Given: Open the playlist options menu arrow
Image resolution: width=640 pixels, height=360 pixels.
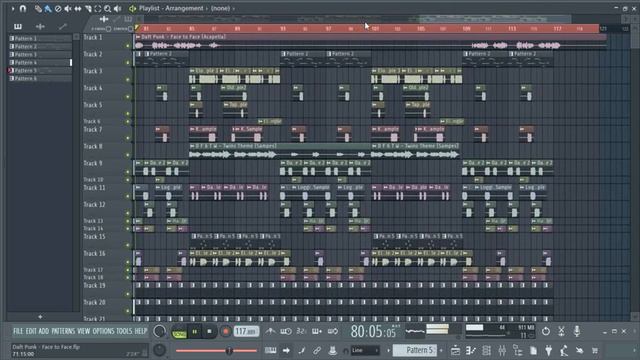Looking at the screenshot, I should click(13, 8).
